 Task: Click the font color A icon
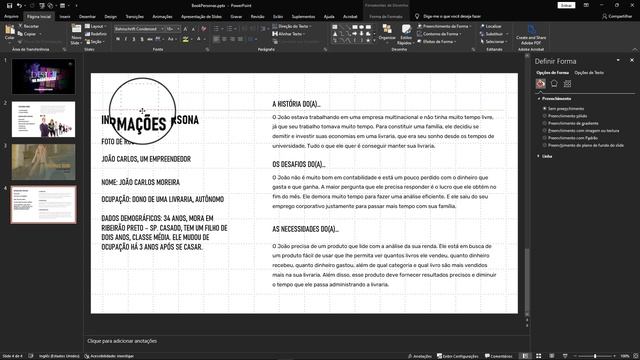pyautogui.click(x=199, y=39)
